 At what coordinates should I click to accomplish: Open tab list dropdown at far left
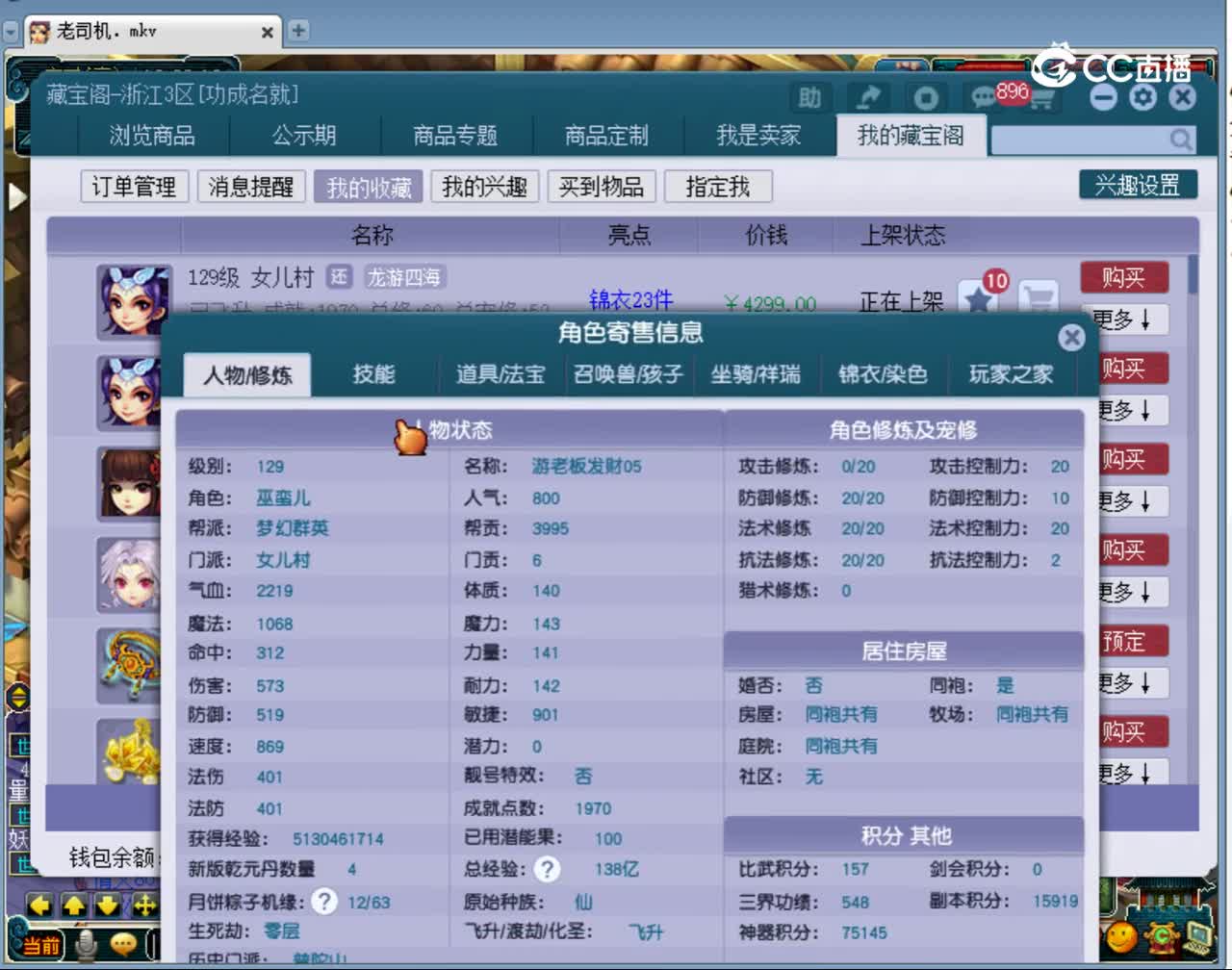tap(12, 32)
